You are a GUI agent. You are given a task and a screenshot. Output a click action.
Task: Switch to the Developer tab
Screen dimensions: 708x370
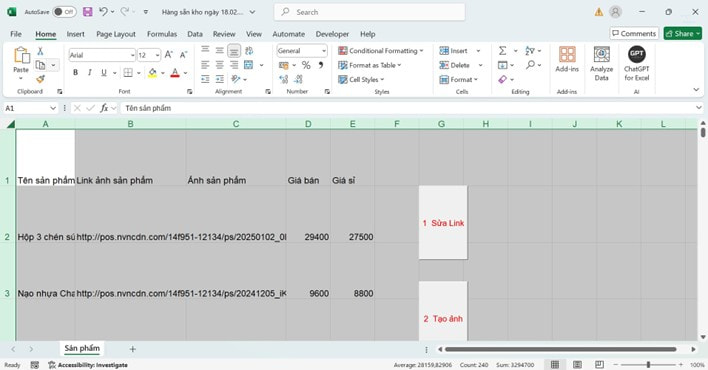coord(332,34)
